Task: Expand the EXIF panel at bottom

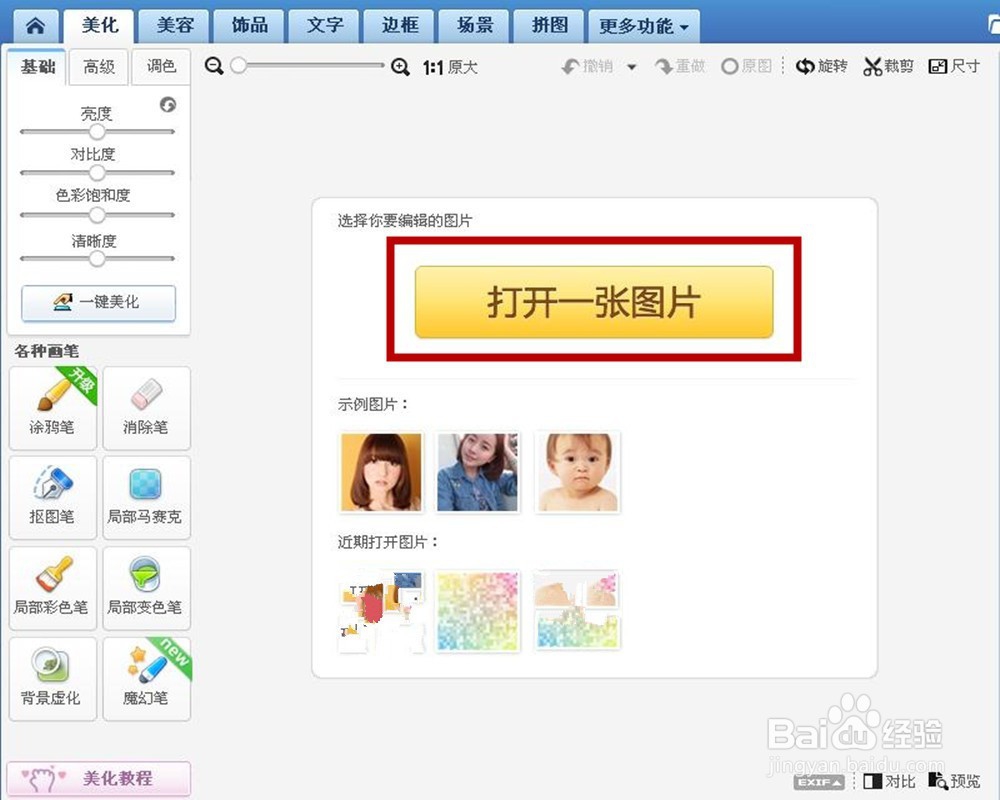Action: point(818,783)
